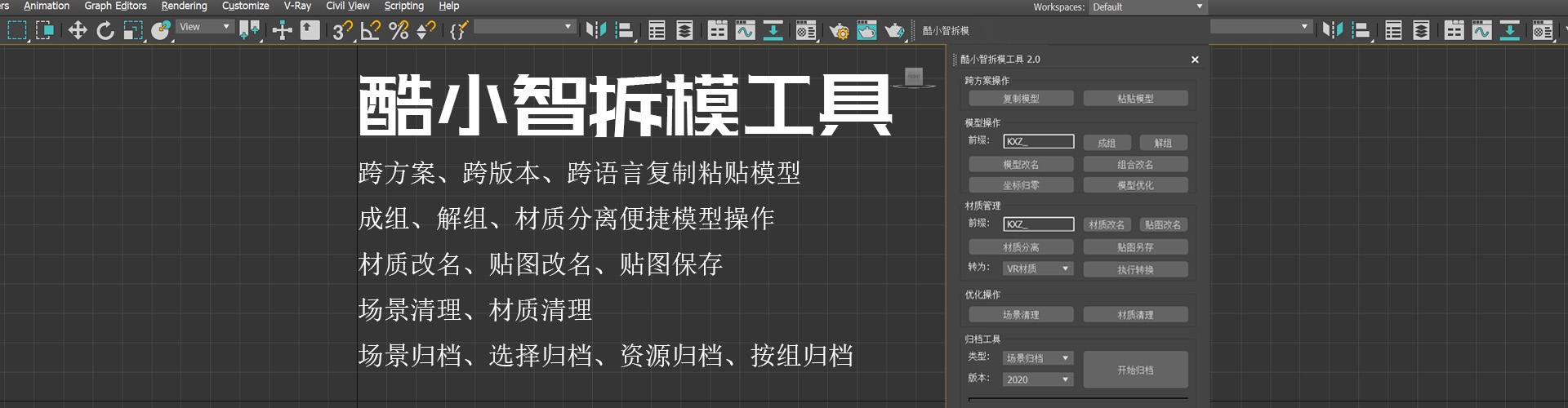Click the rectangular selection region icon
This screenshot has width=1568, height=408.
(17, 31)
